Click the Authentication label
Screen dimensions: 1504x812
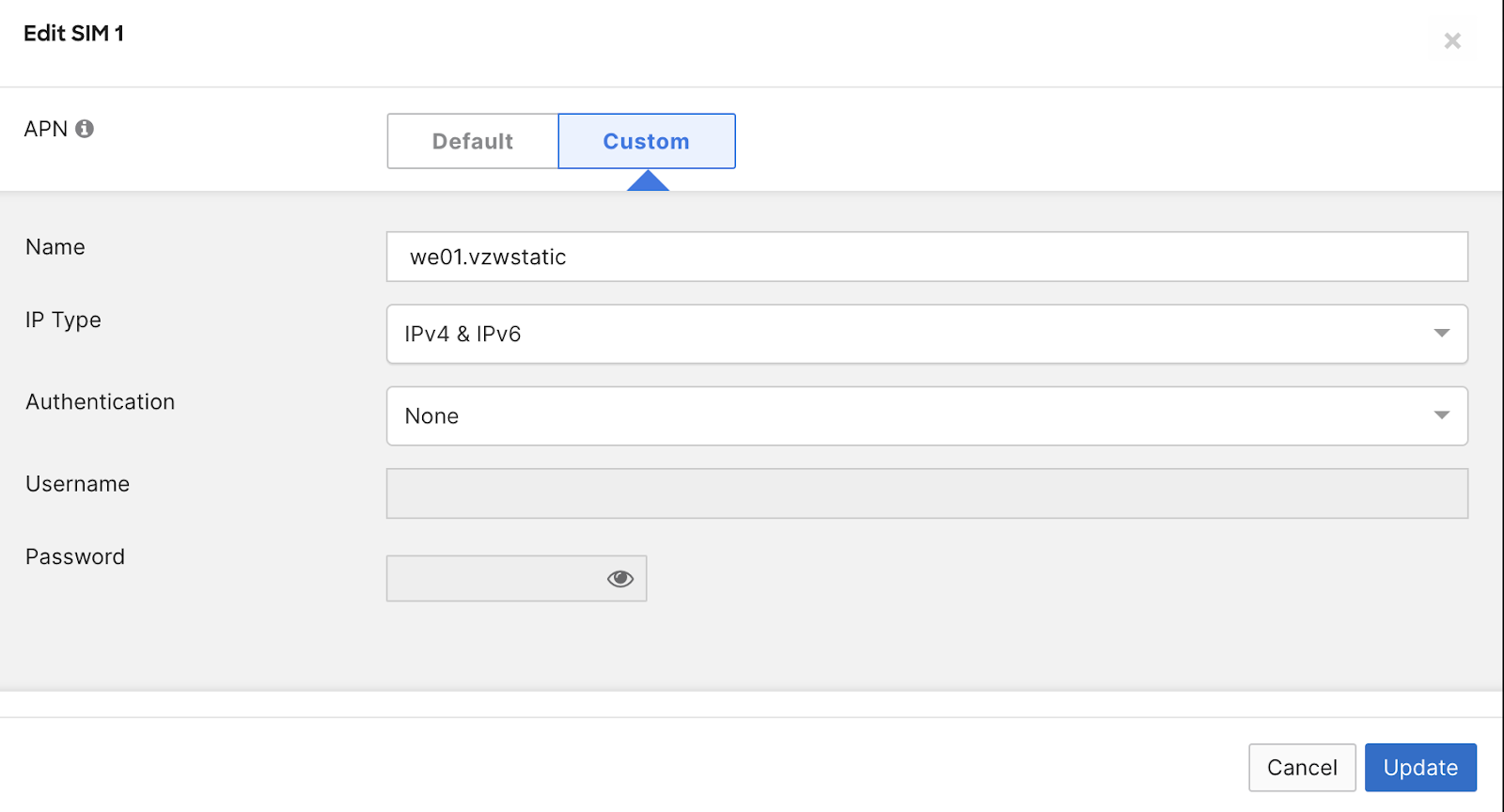[x=100, y=402]
